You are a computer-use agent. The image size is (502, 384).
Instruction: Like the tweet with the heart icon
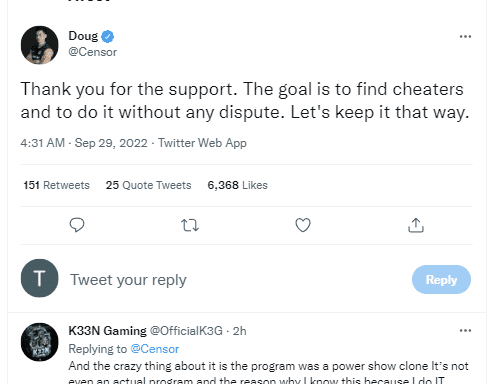tap(303, 225)
